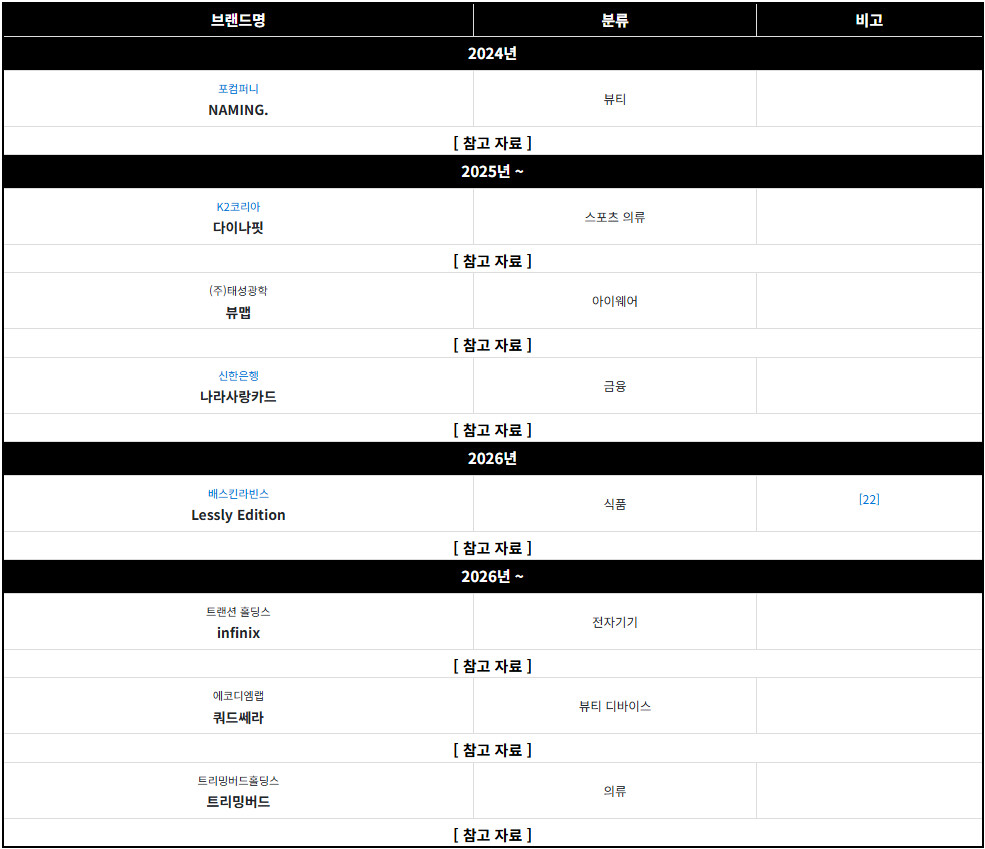Click the NAMING. brand name

click(238, 110)
